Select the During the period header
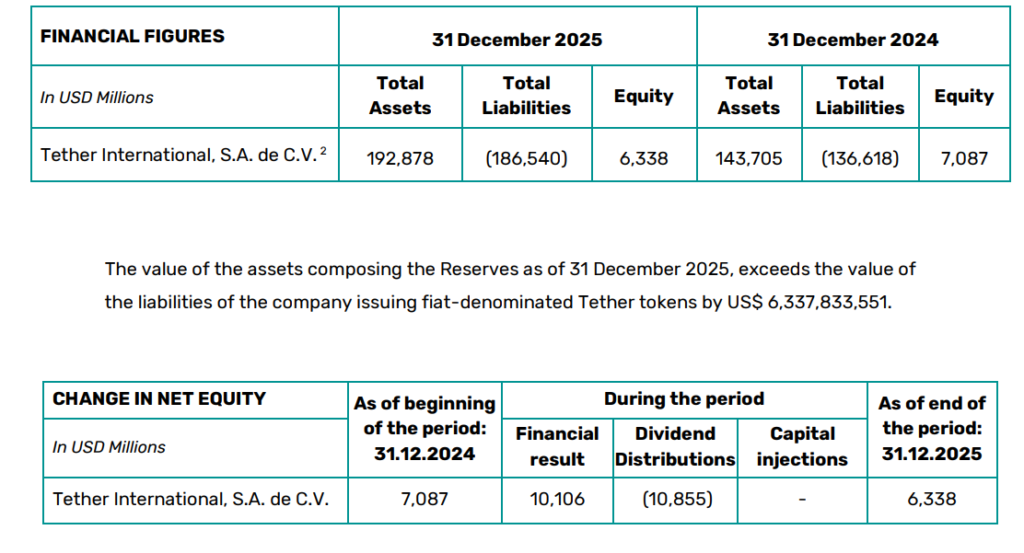 click(x=684, y=399)
